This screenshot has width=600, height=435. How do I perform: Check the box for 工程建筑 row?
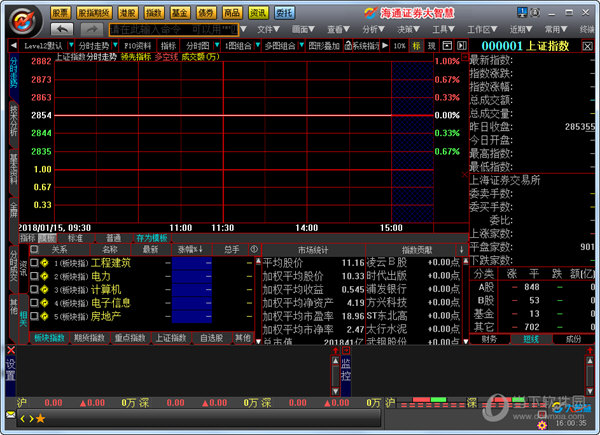coord(34,262)
